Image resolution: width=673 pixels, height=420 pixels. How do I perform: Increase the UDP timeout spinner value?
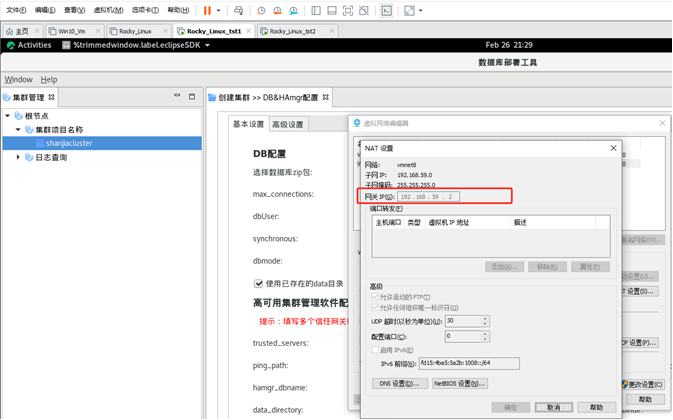[485, 319]
